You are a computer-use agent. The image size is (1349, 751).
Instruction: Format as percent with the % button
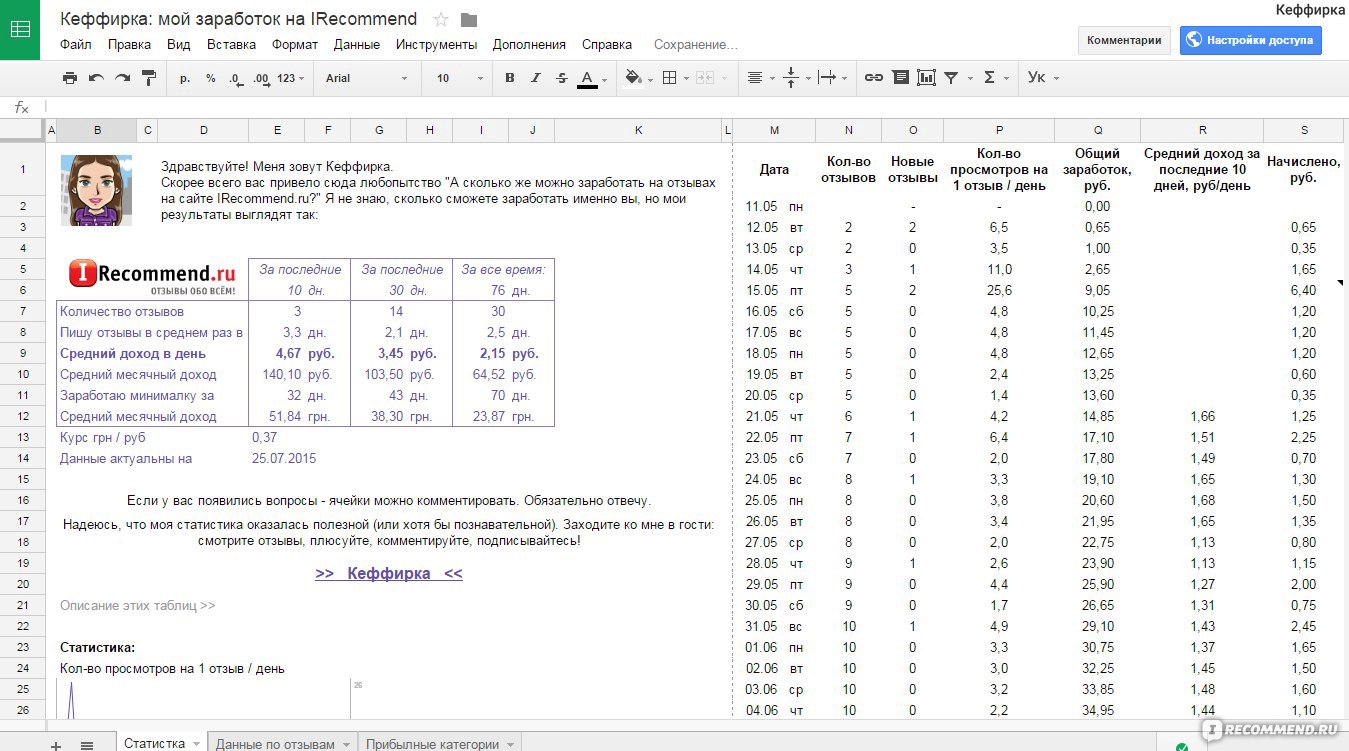pyautogui.click(x=211, y=78)
